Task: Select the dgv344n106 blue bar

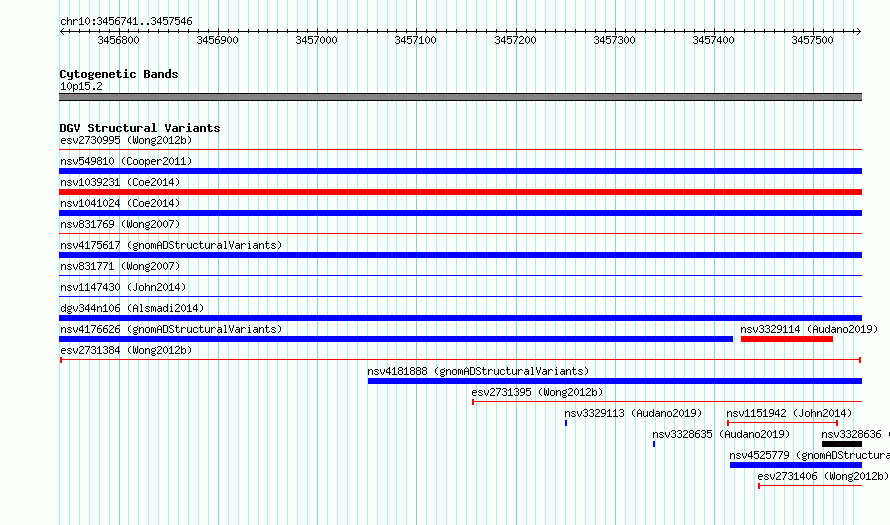Action: 460,318
